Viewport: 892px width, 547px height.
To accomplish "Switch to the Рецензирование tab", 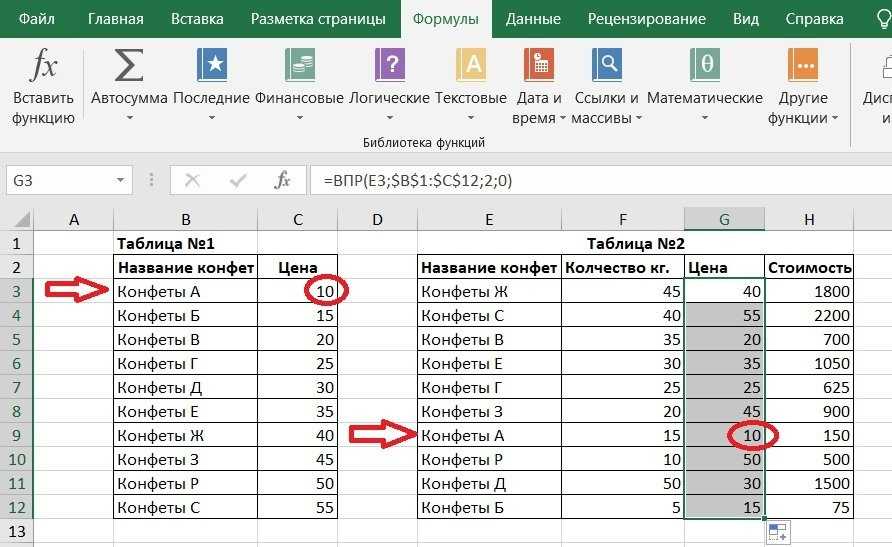I will pos(647,19).
